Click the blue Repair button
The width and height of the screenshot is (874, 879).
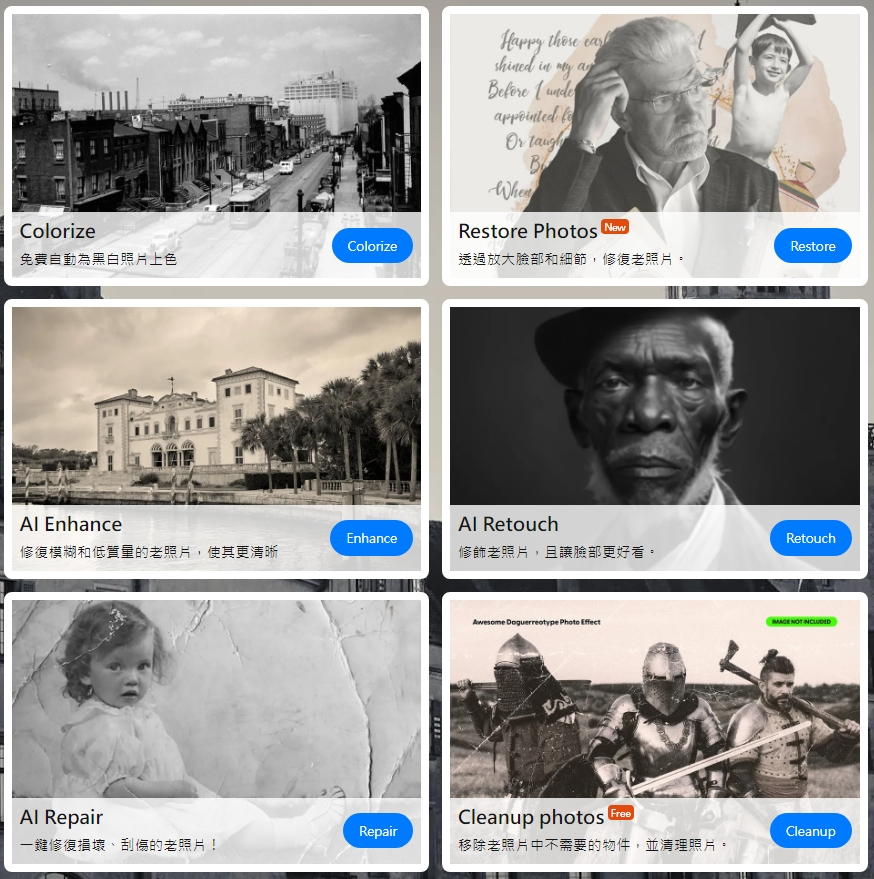(378, 831)
